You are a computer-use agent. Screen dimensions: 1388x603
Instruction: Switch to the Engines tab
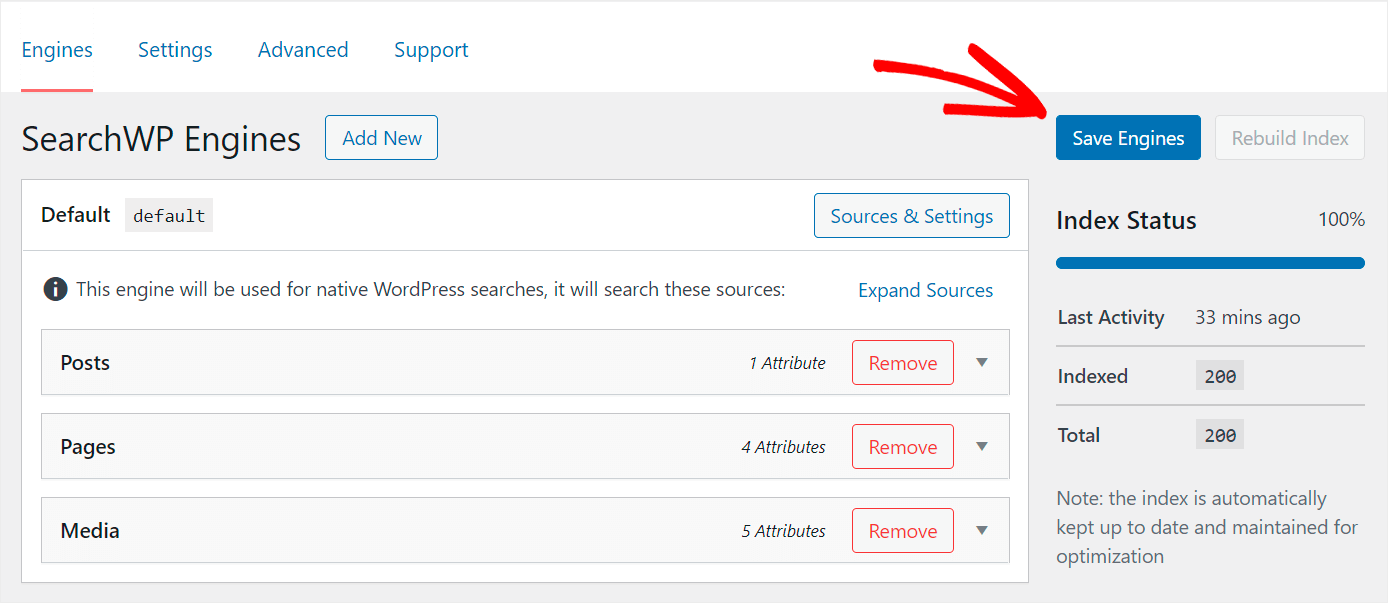[x=57, y=50]
